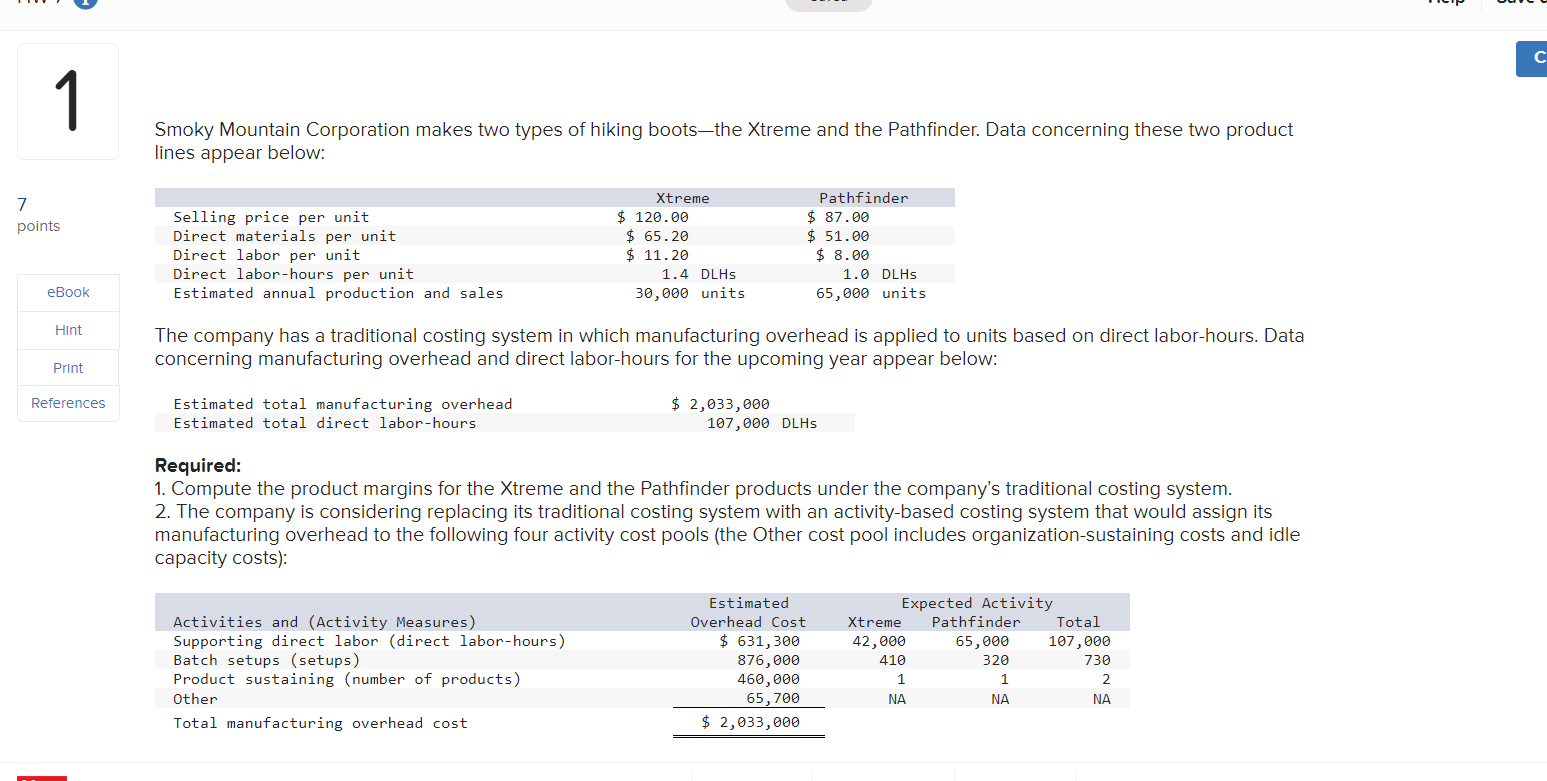Select 'Estimated total direct labor-hours' label
Viewport: 1547px width, 781px height.
(325, 423)
